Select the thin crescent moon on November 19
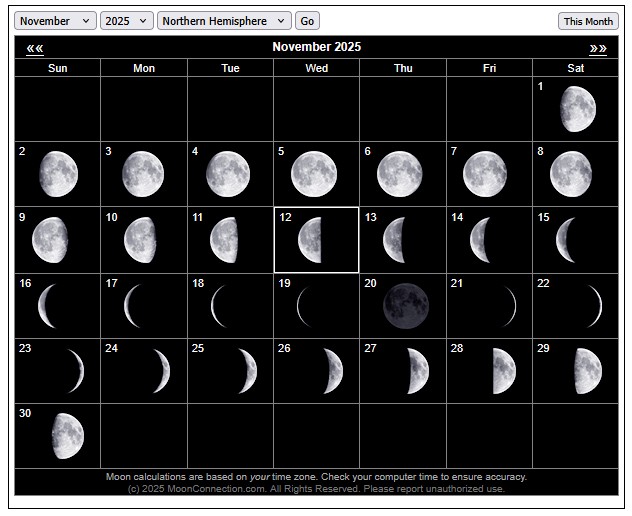The image size is (632, 516). pyautogui.click(x=304, y=305)
